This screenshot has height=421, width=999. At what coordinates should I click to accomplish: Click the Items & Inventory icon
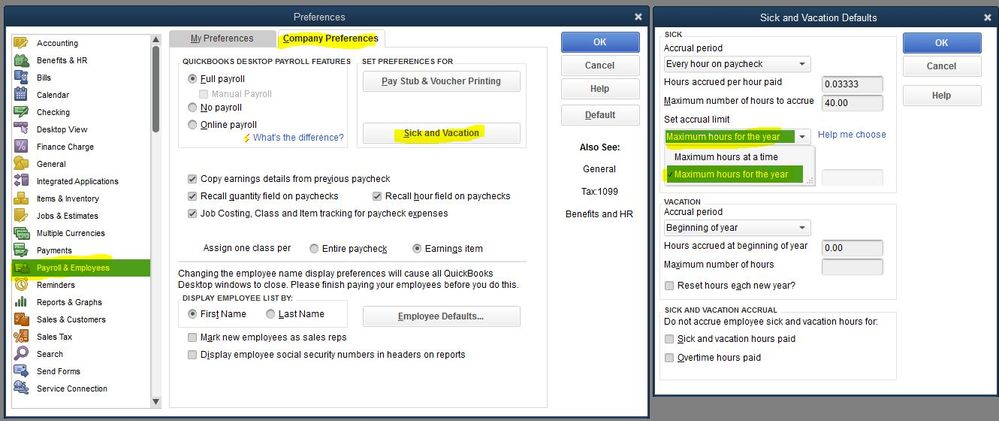tap(21, 198)
